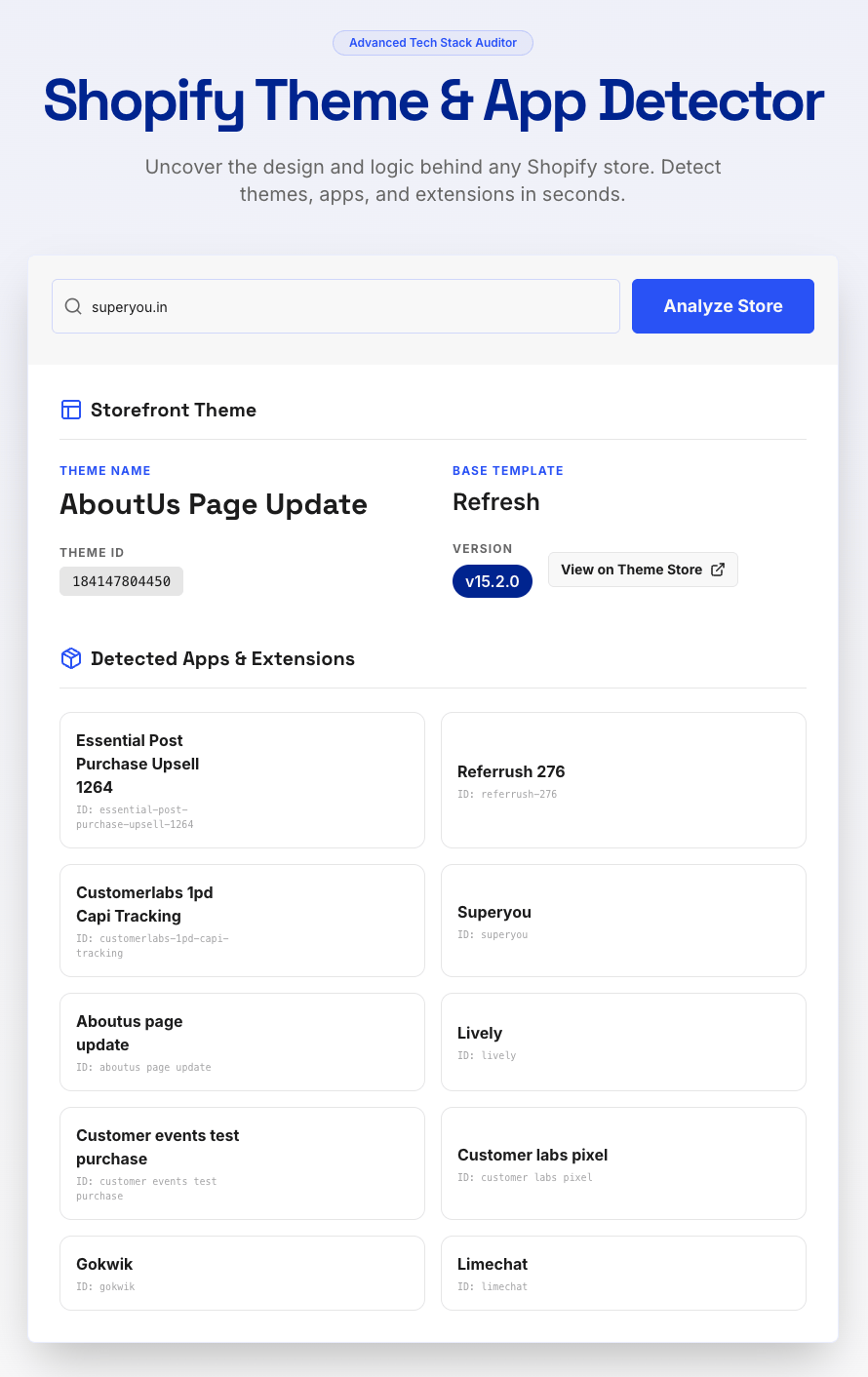The width and height of the screenshot is (868, 1377).
Task: Click the THEME ID label
Action: 92,553
